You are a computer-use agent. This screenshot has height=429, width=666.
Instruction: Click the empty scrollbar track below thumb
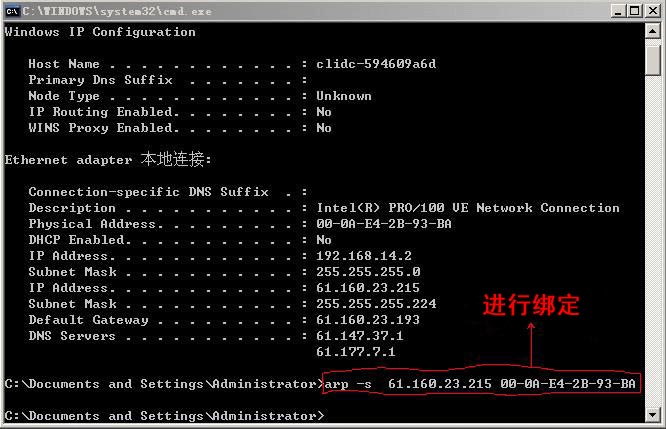(653, 242)
